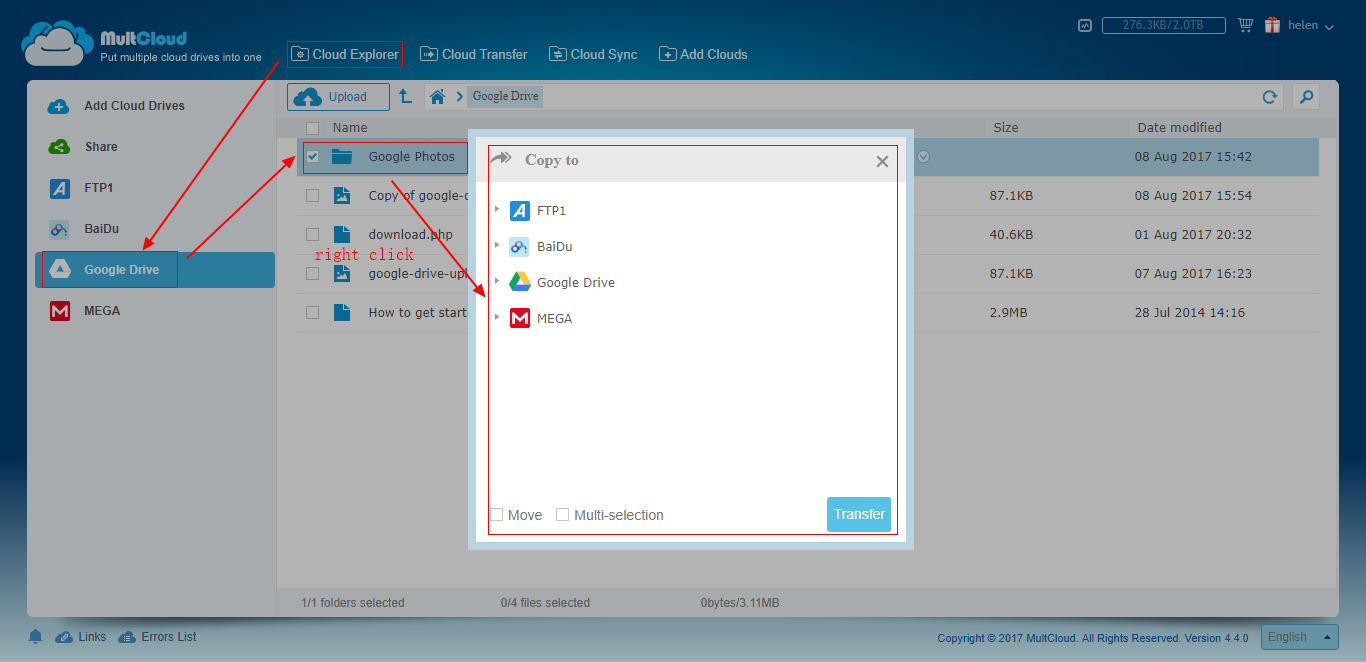The width and height of the screenshot is (1366, 662).
Task: Open the helen account dropdown
Action: click(1310, 26)
